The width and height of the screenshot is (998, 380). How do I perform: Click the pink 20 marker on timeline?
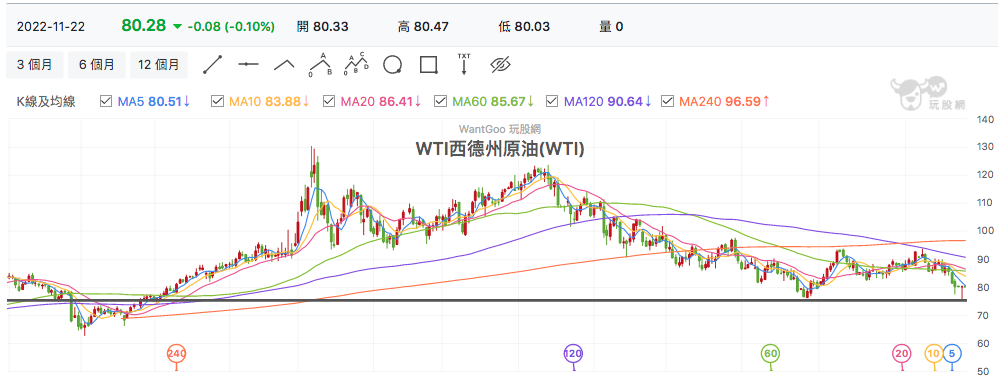point(902,353)
